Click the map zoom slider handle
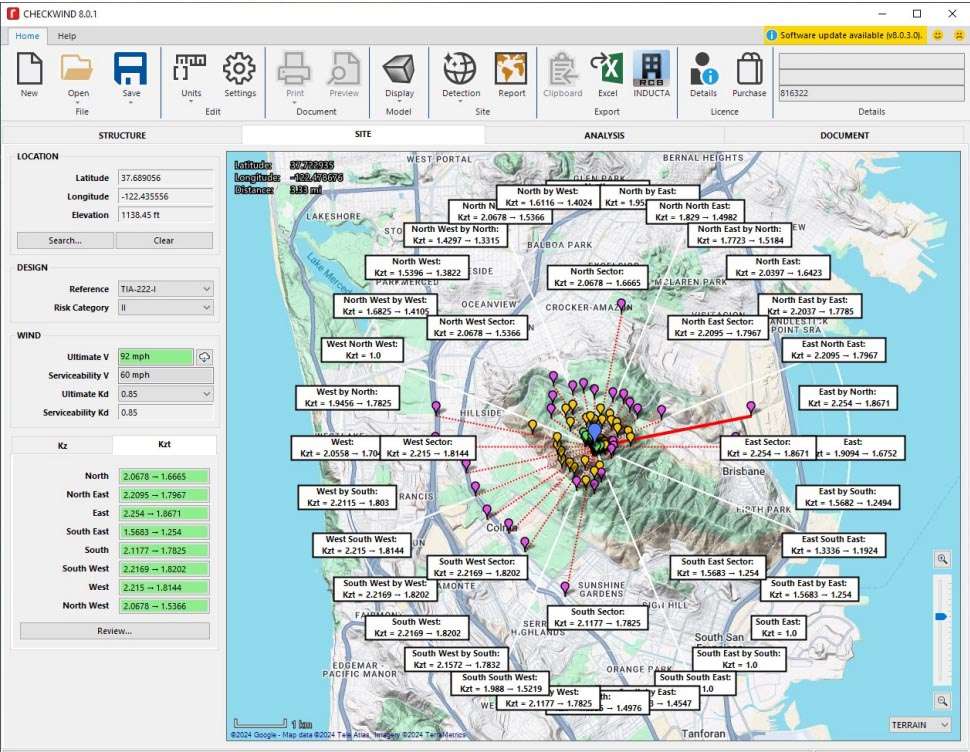 point(941,617)
